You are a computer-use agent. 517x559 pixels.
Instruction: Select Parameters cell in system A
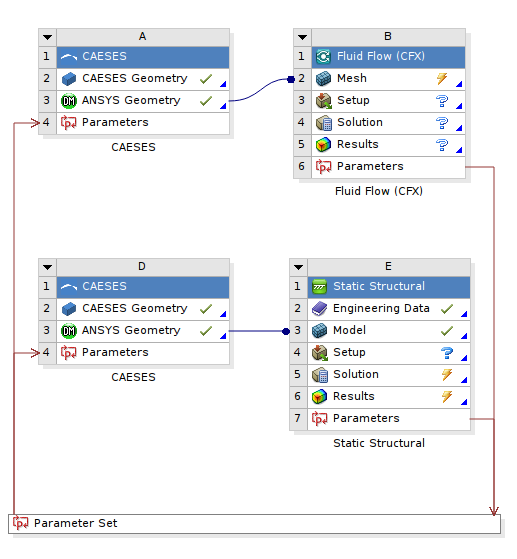[x=143, y=123]
